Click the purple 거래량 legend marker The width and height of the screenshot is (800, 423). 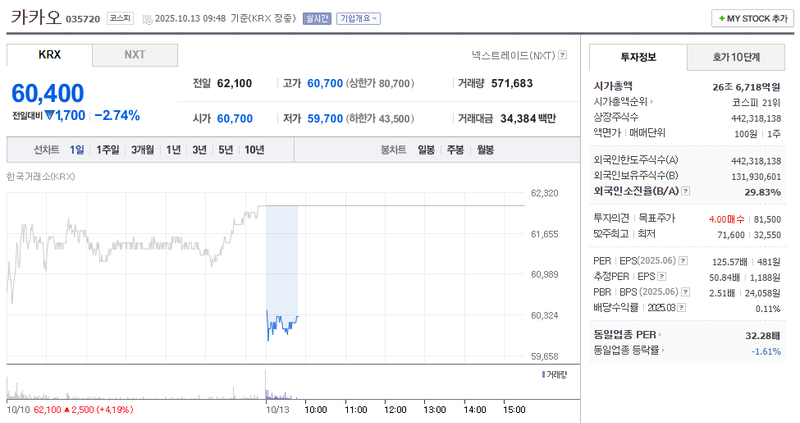pyautogui.click(x=542, y=374)
